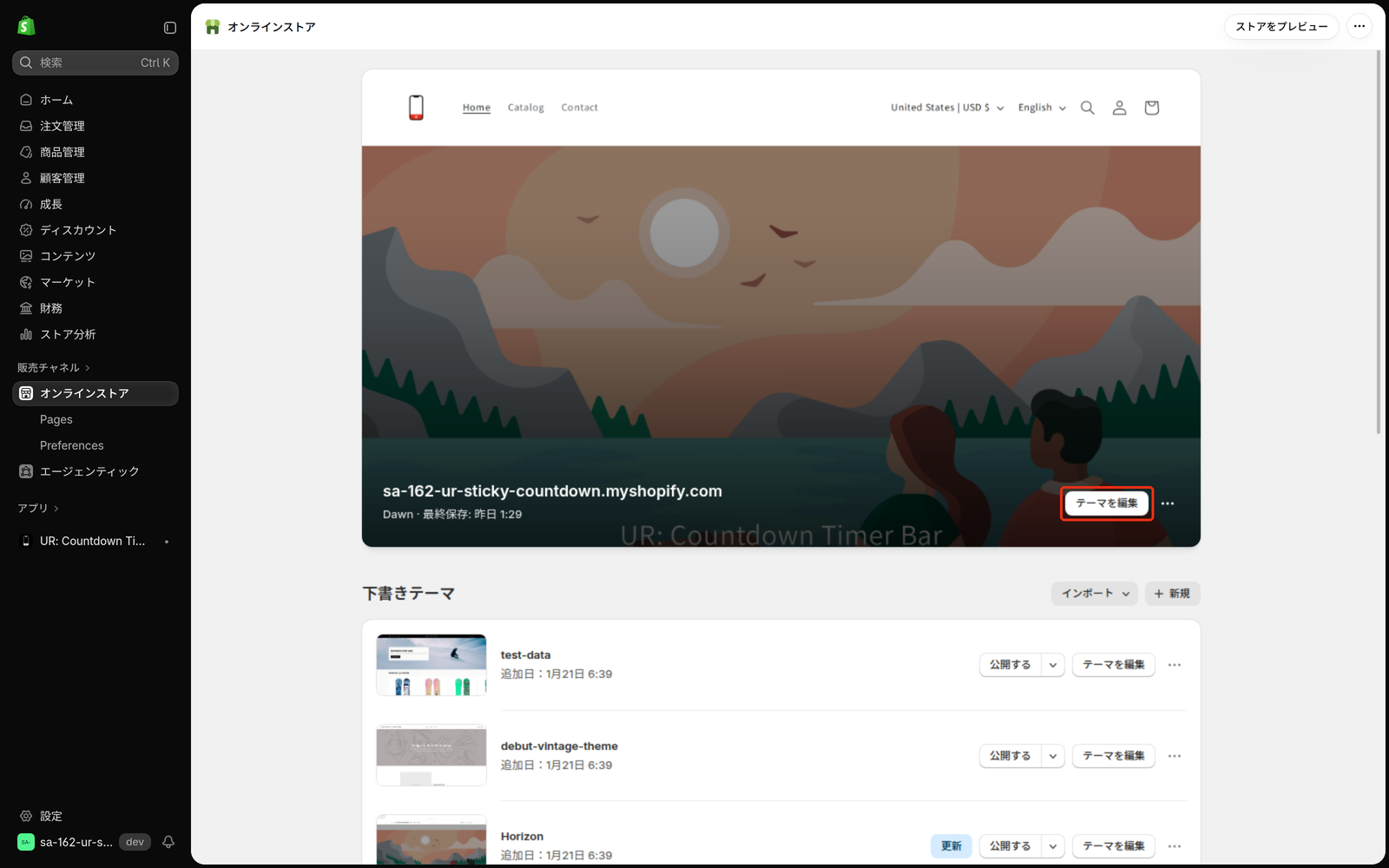1389x868 pixels.
Task: Open the cart icon in store preview
Action: (1151, 108)
